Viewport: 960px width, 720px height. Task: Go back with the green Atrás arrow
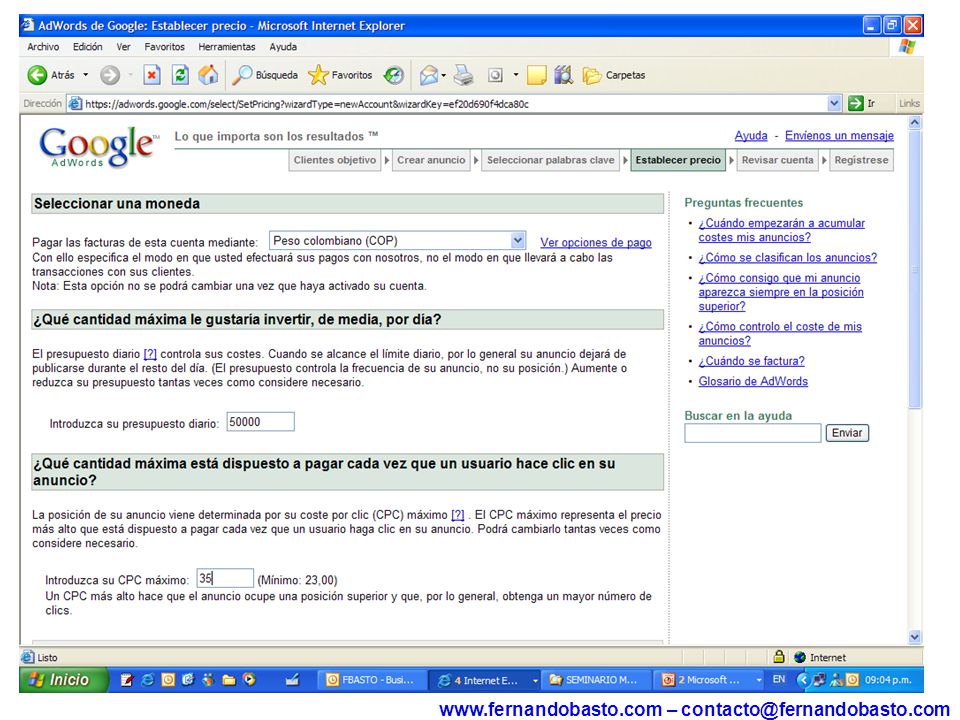click(x=51, y=75)
